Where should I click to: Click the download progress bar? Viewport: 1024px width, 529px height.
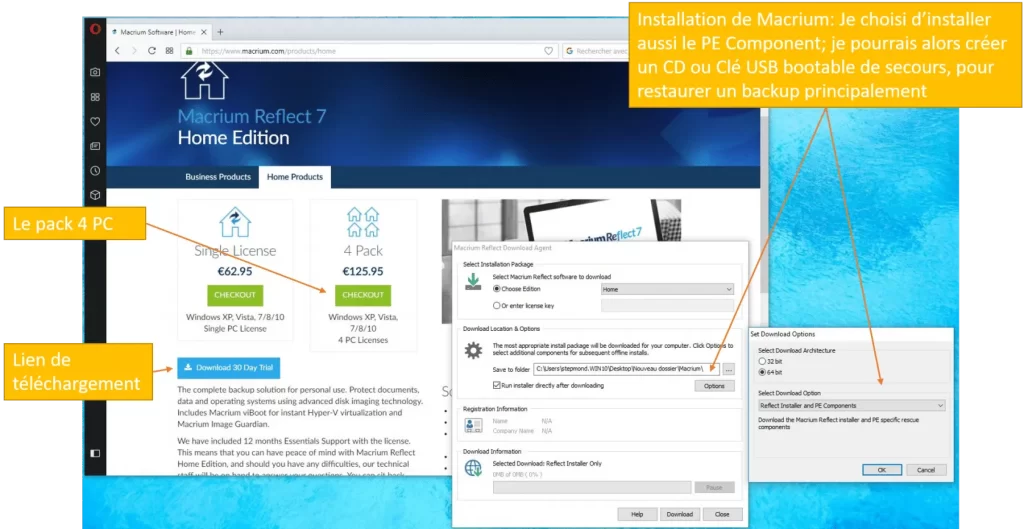(592, 488)
